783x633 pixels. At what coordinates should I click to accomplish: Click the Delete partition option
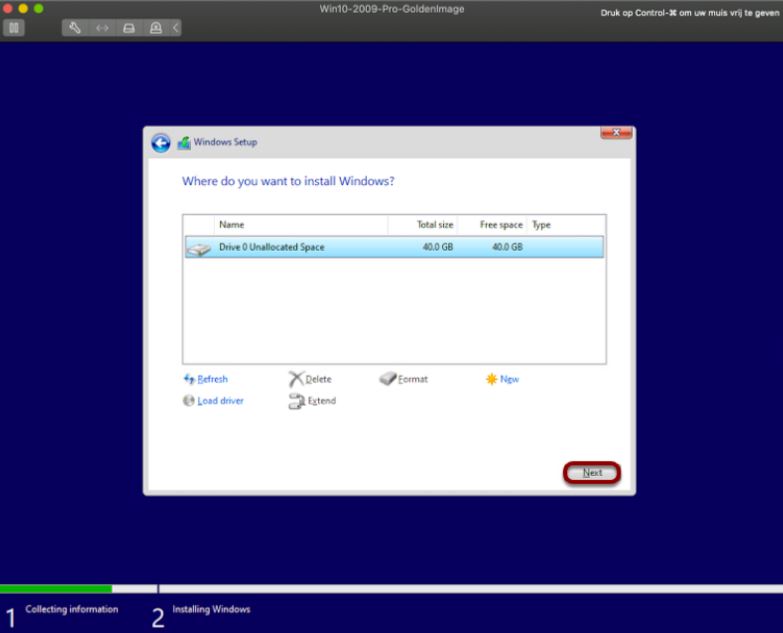click(318, 379)
